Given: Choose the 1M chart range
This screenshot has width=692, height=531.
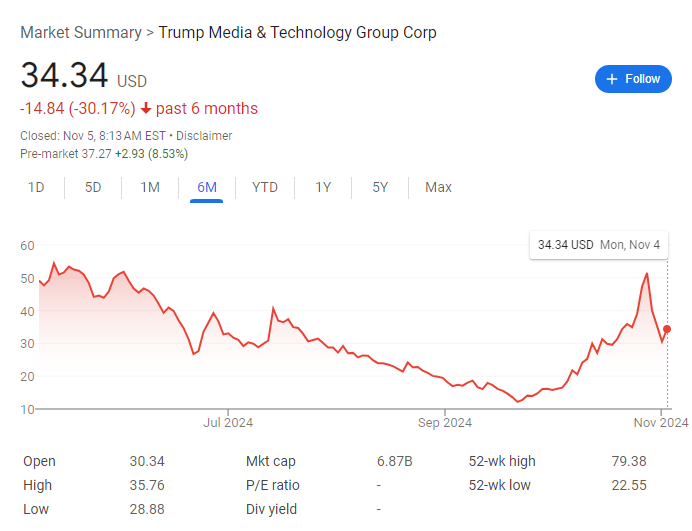Looking at the screenshot, I should (150, 187).
